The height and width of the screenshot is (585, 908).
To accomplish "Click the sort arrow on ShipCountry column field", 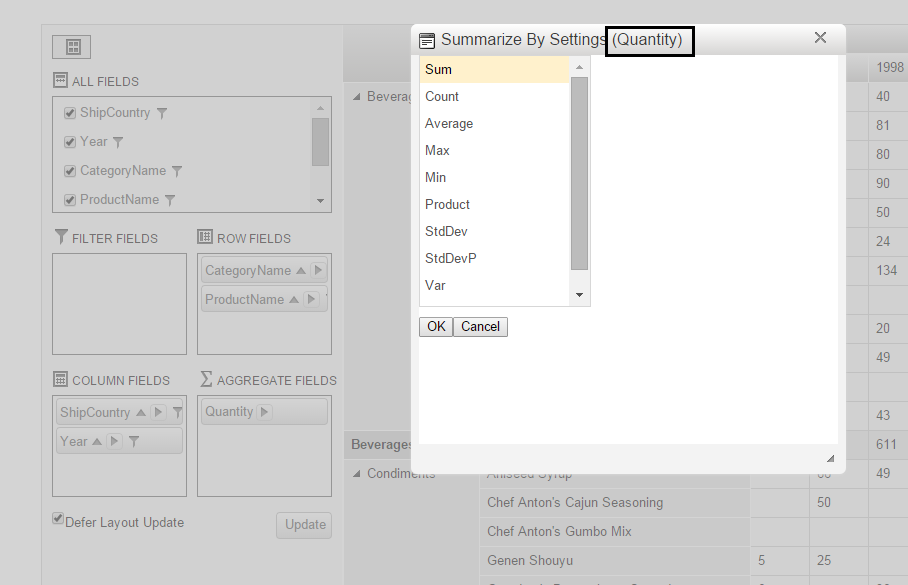I will (x=141, y=413).
